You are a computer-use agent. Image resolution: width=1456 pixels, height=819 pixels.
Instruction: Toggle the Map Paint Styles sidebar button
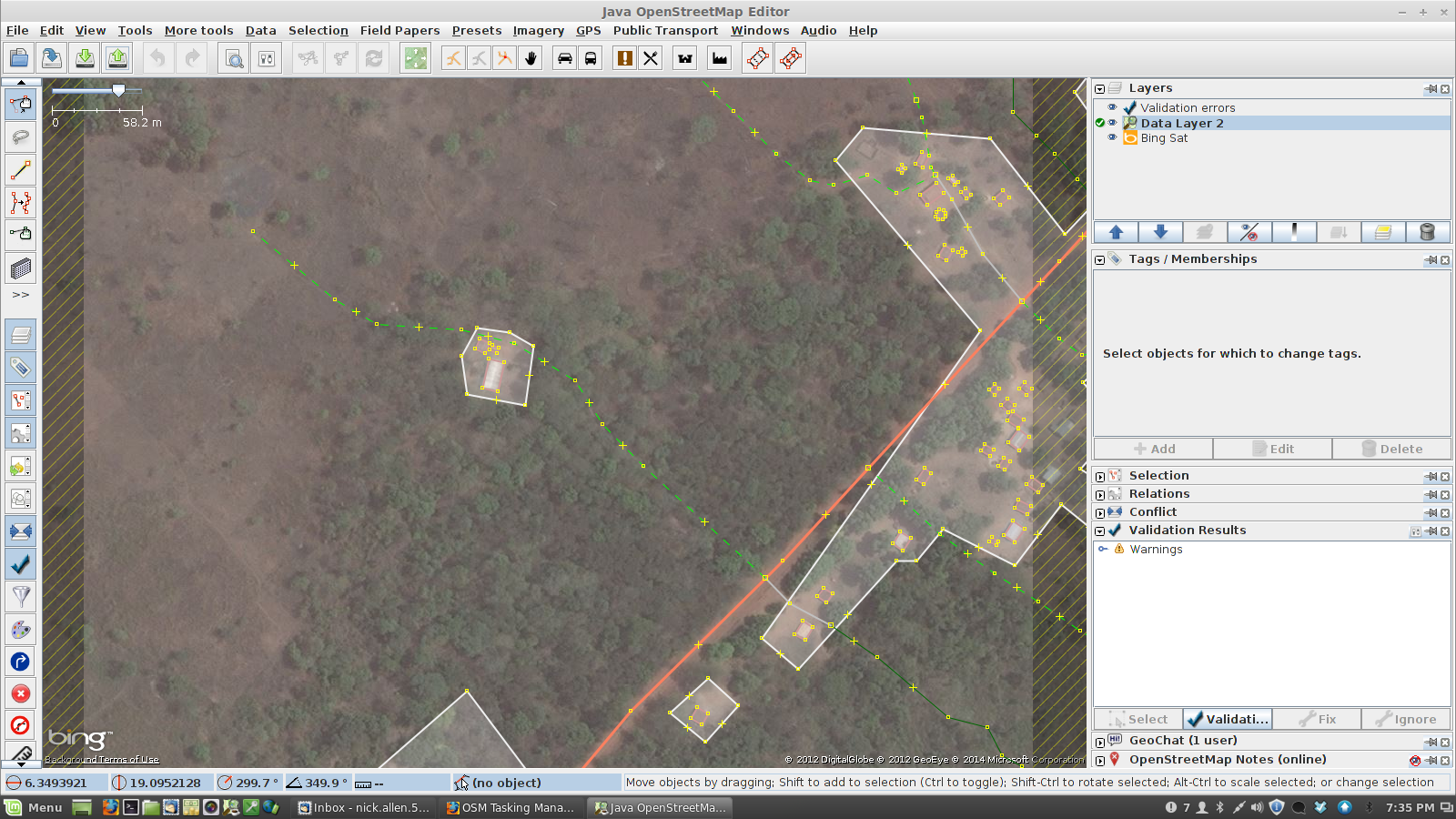click(21, 629)
